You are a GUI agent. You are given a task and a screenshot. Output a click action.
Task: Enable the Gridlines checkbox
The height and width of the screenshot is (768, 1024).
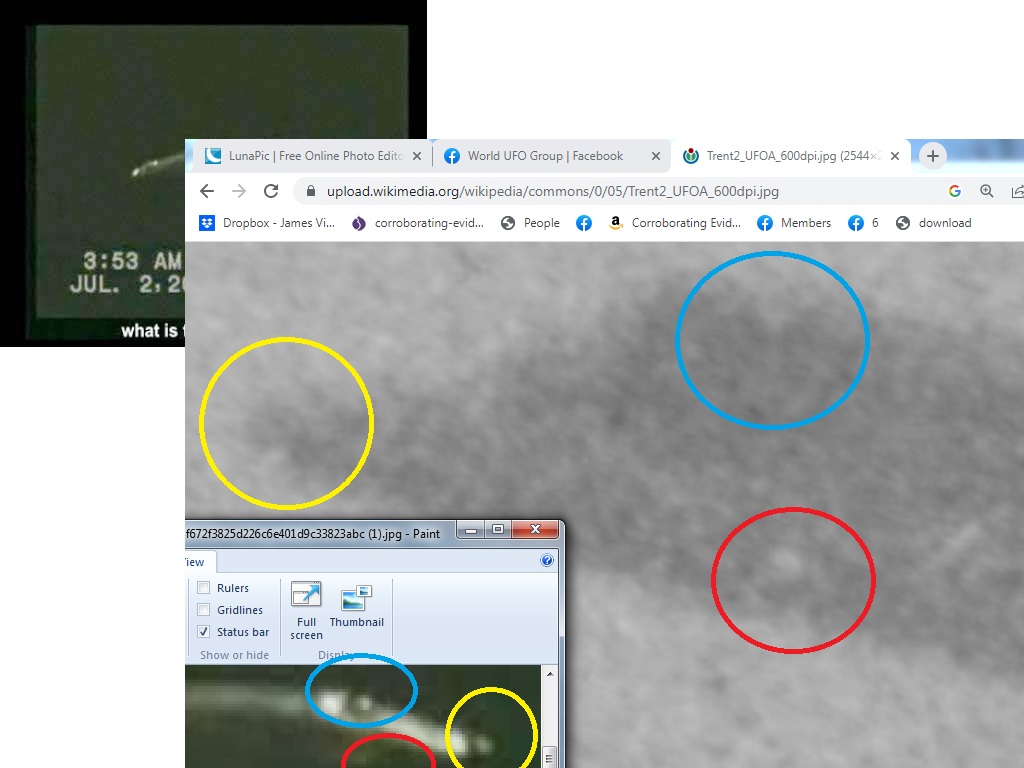point(204,610)
